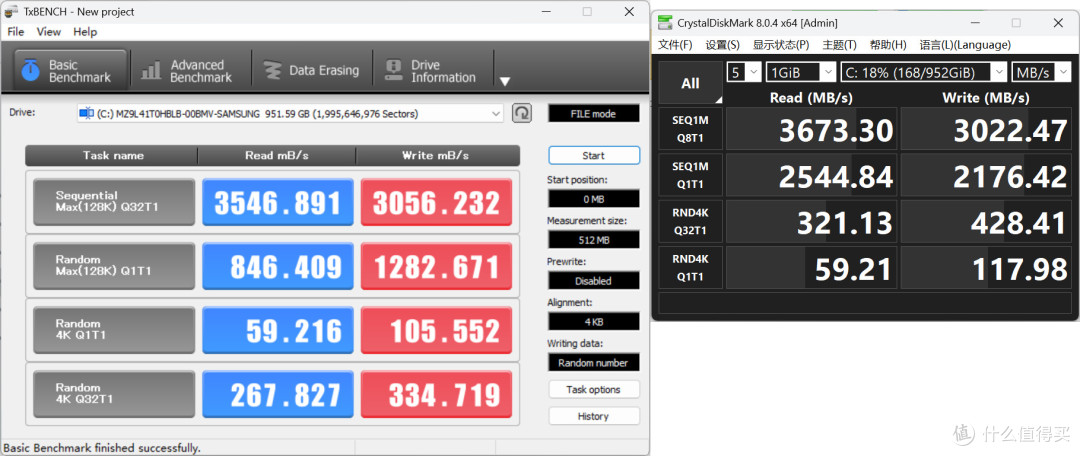This screenshot has width=1080, height=456.
Task: Click the CrystalDiskMark write value 2176.42
Action: coord(986,175)
